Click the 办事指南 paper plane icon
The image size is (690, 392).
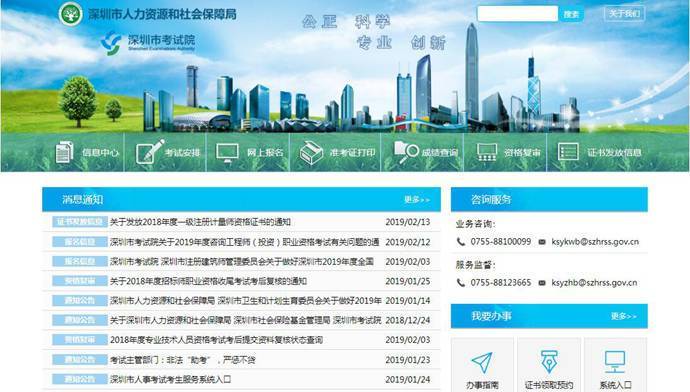[x=482, y=362]
